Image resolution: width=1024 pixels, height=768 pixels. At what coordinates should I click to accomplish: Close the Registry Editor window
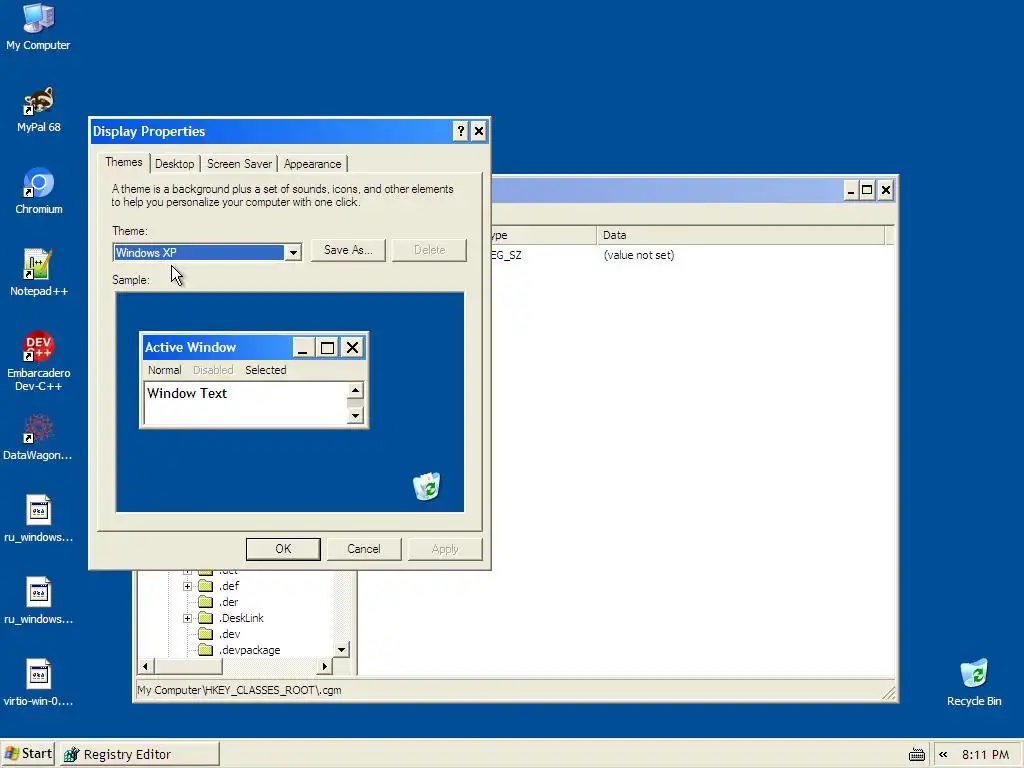[x=886, y=191]
